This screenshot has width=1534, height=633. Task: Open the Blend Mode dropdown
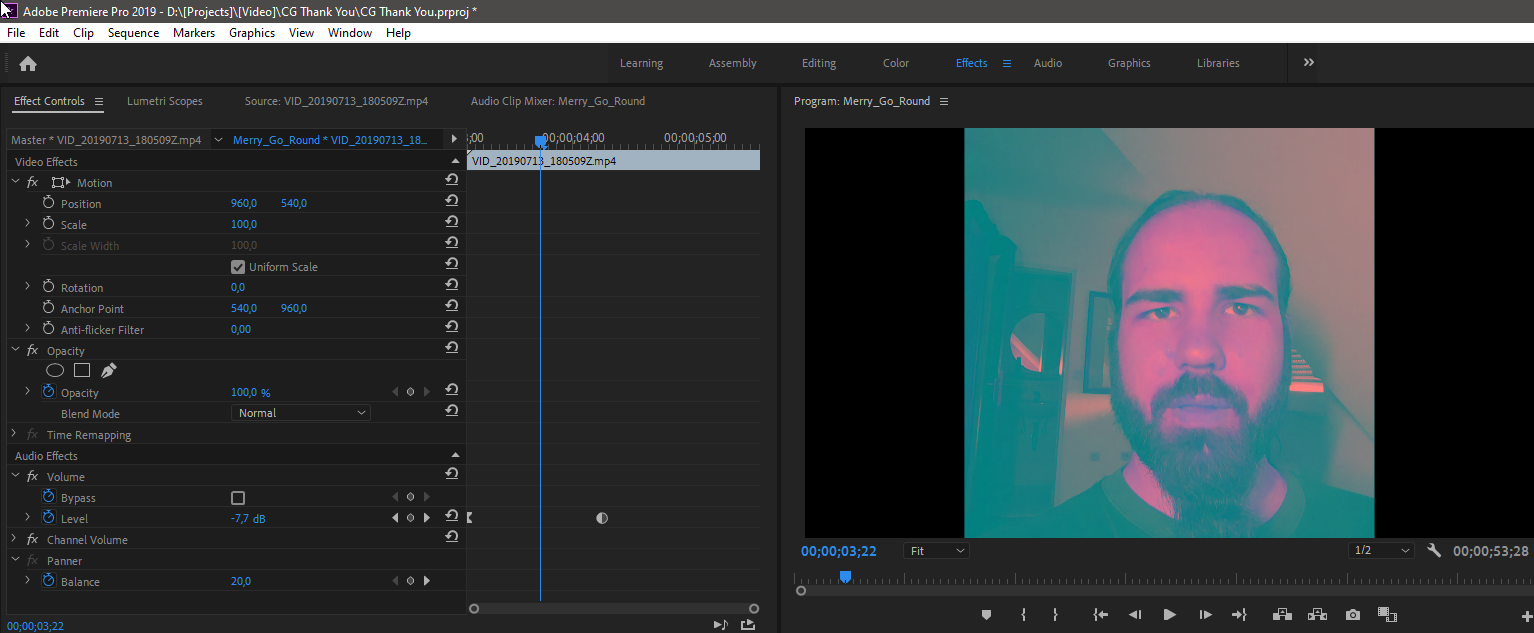click(x=300, y=413)
